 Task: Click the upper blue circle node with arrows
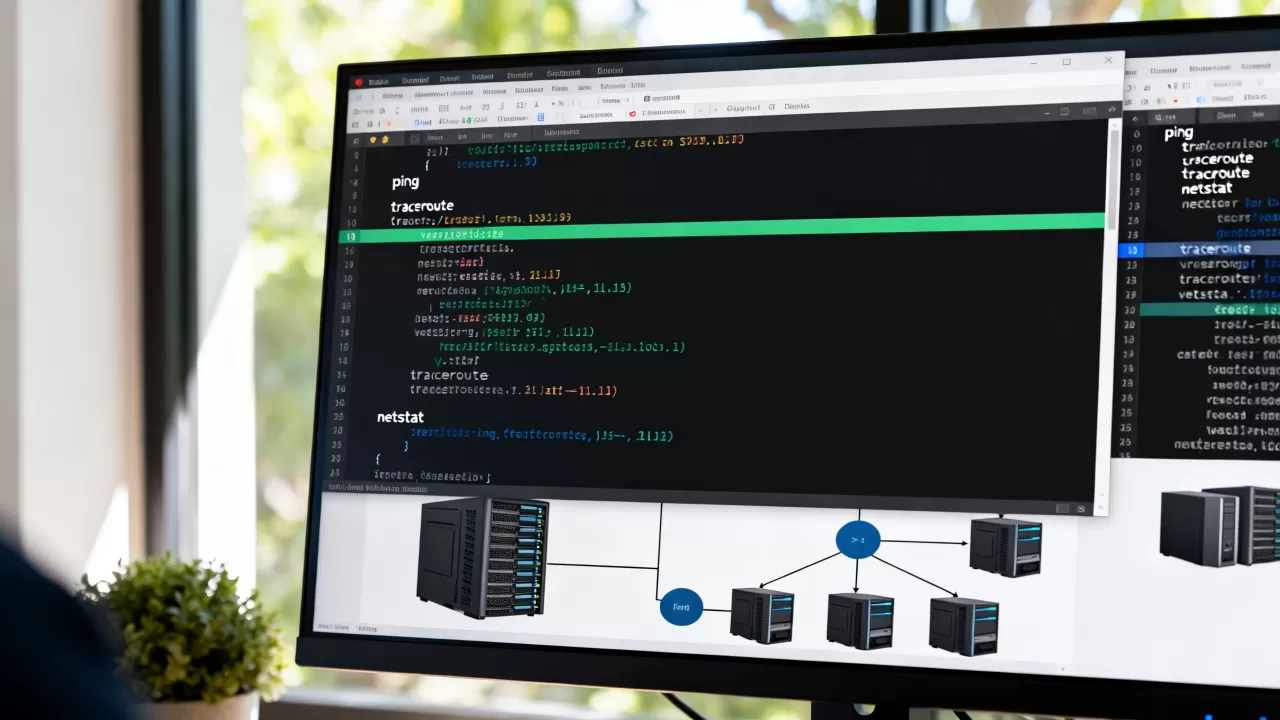pos(858,540)
